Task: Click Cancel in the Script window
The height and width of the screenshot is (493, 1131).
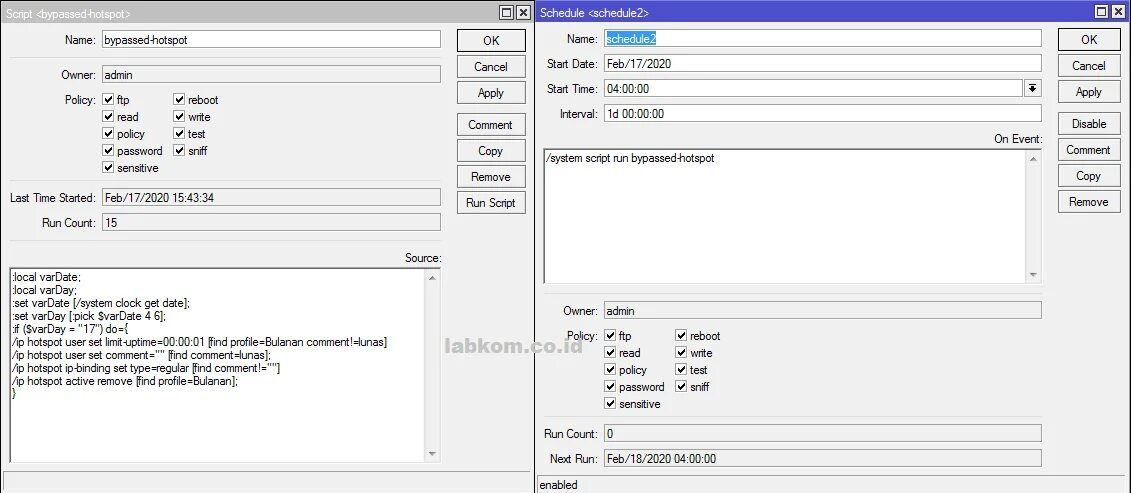Action: coord(491,66)
